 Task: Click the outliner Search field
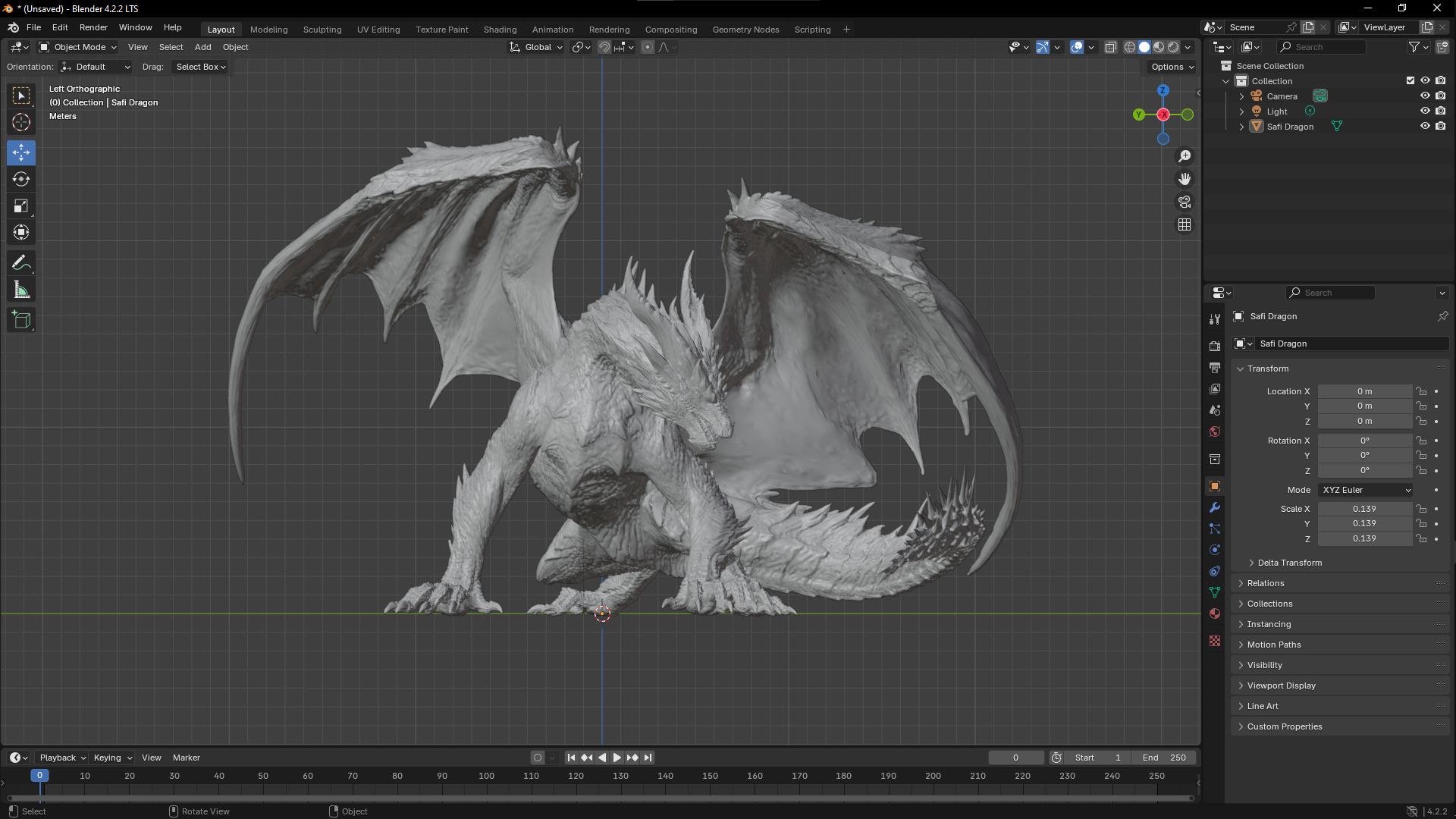pos(1321,47)
